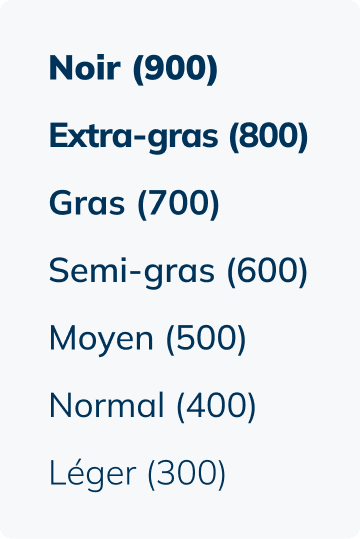Click the word Extra-gras
The image size is (360, 539).
click(134, 136)
